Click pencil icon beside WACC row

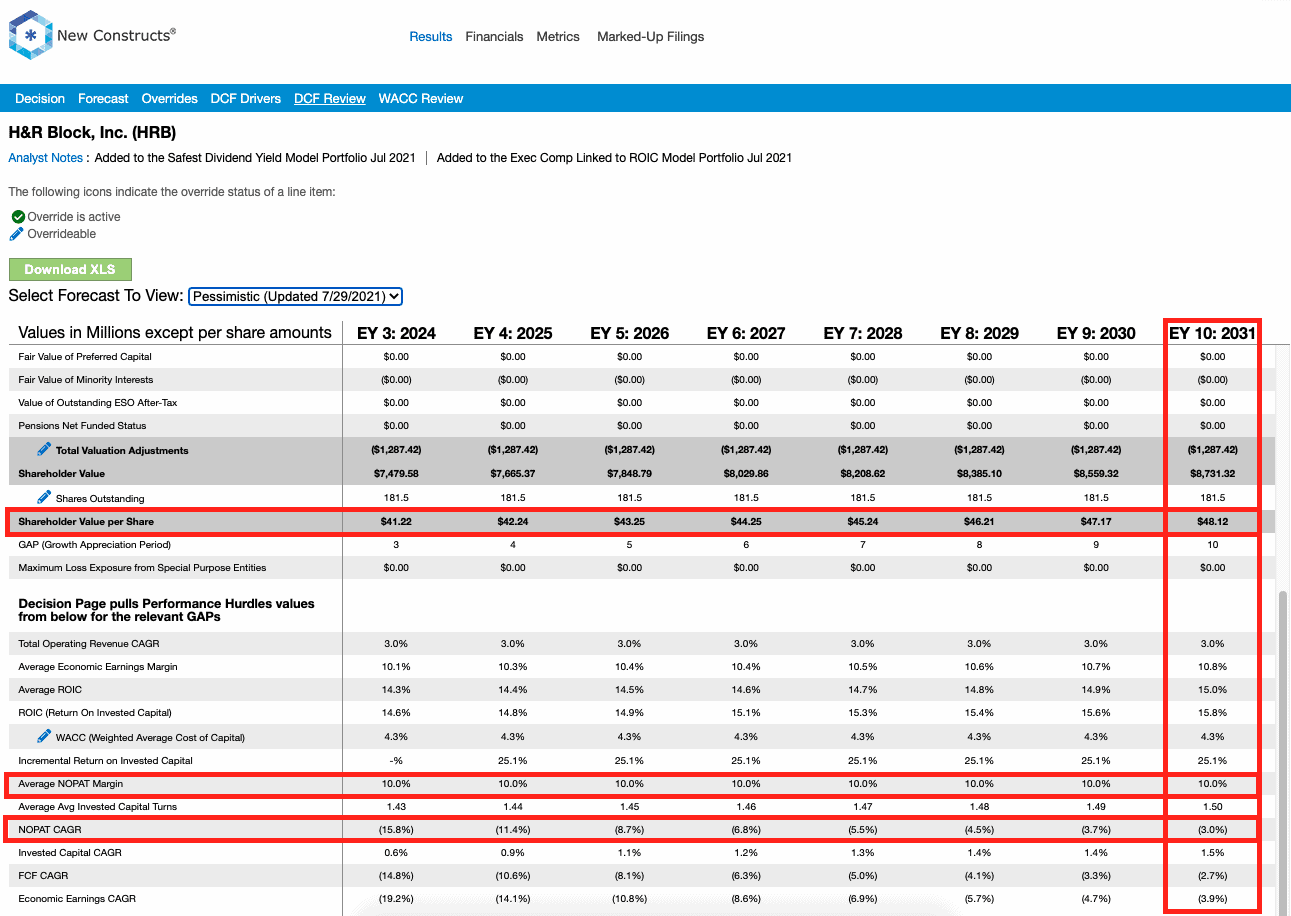44,736
